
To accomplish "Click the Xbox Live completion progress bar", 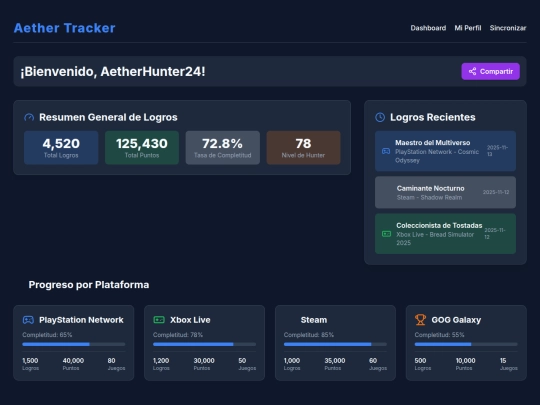I will (x=205, y=344).
